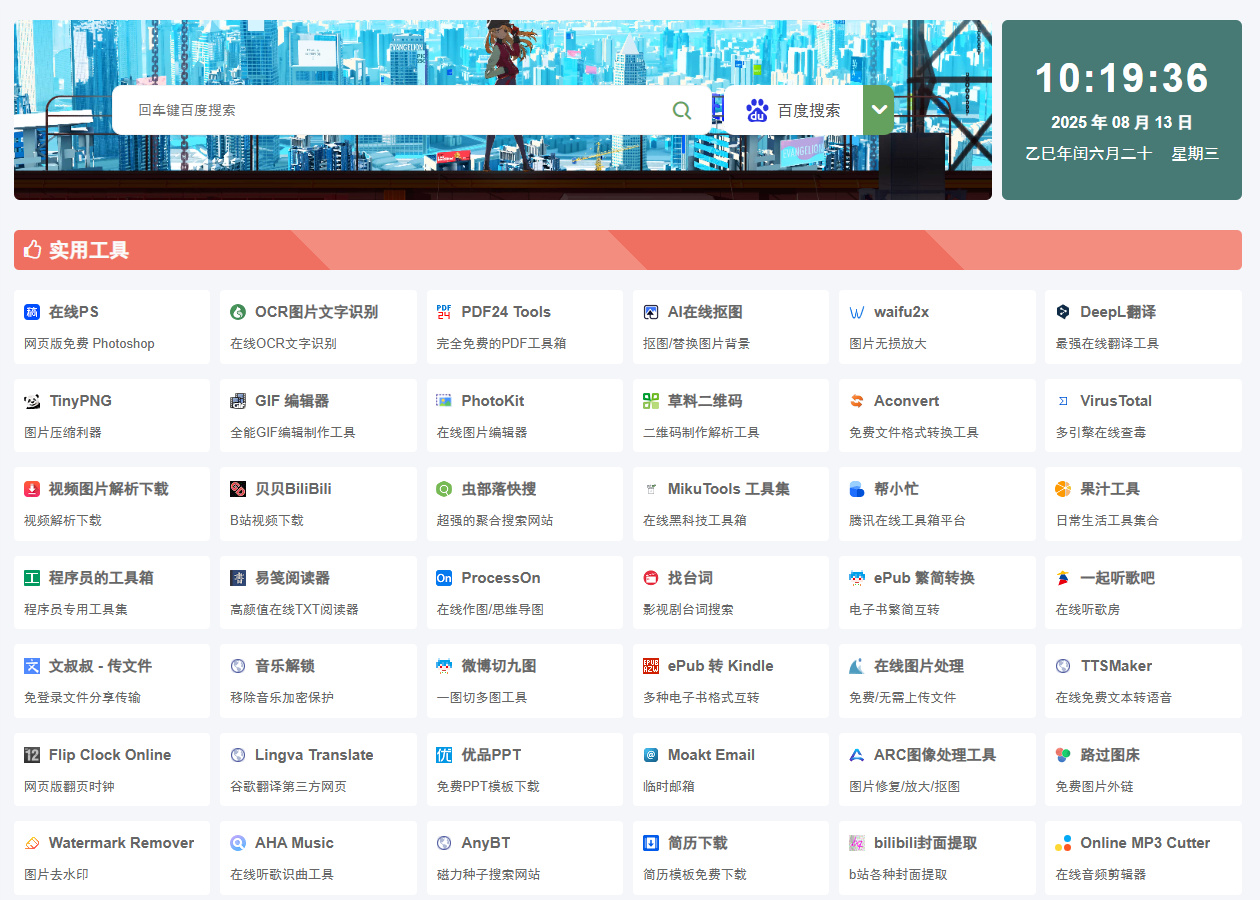
Task: Click the 10:19:36 clock display
Action: 1122,78
